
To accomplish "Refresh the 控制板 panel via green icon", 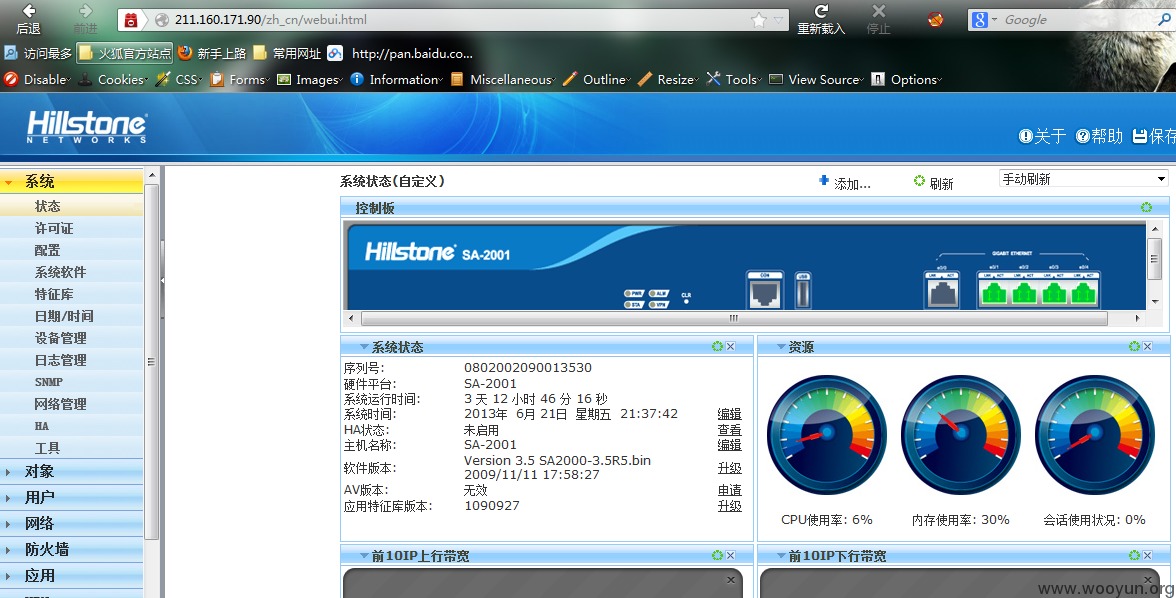I will pyautogui.click(x=1146, y=207).
